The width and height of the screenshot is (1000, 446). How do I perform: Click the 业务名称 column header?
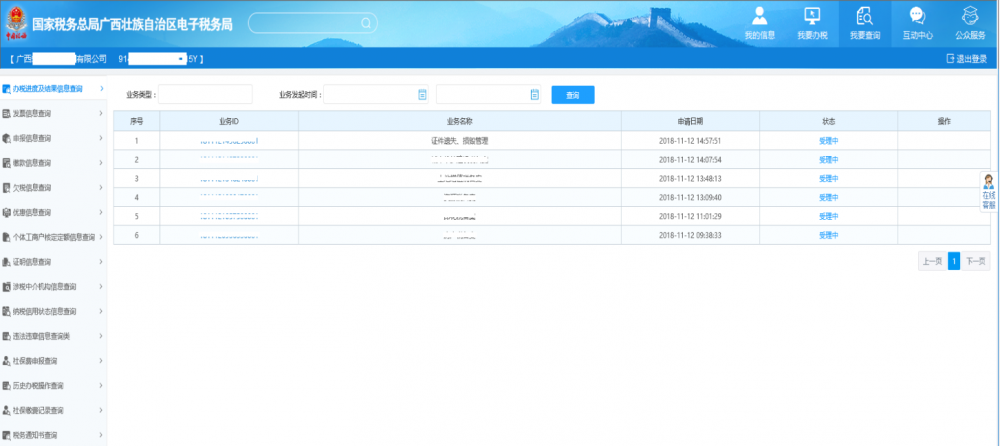point(459,121)
